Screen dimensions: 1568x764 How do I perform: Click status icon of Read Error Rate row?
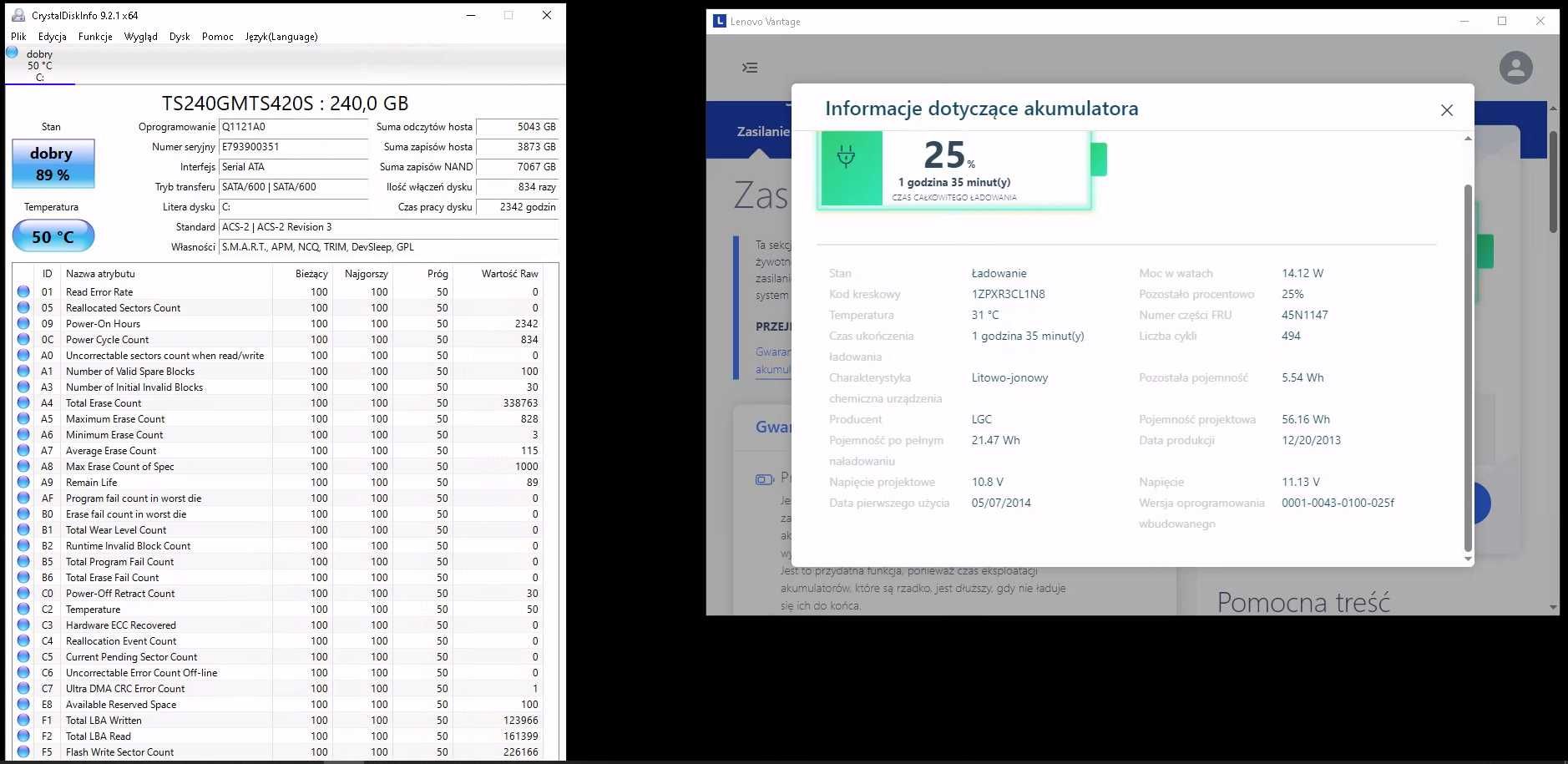coord(23,292)
